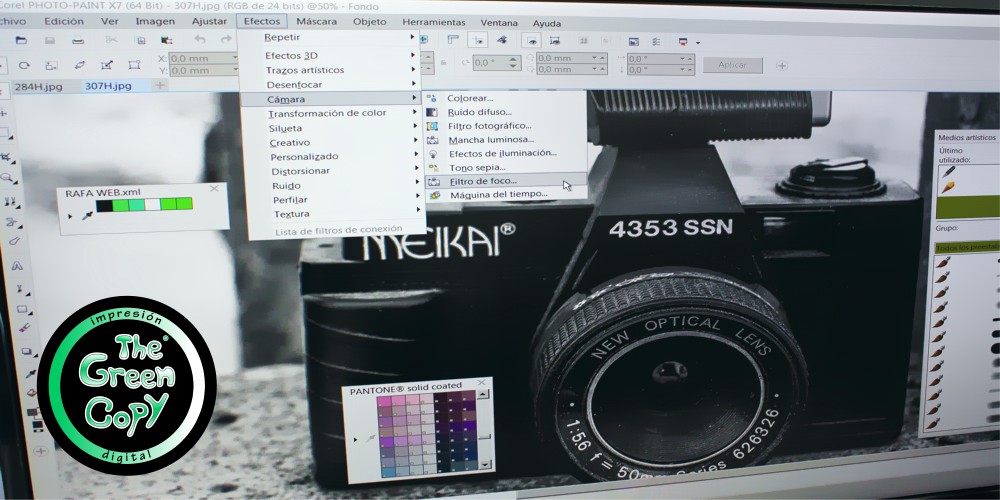The height and width of the screenshot is (500, 1000).
Task: Click the round plus icon beside Aplicar
Action: pyautogui.click(x=781, y=65)
